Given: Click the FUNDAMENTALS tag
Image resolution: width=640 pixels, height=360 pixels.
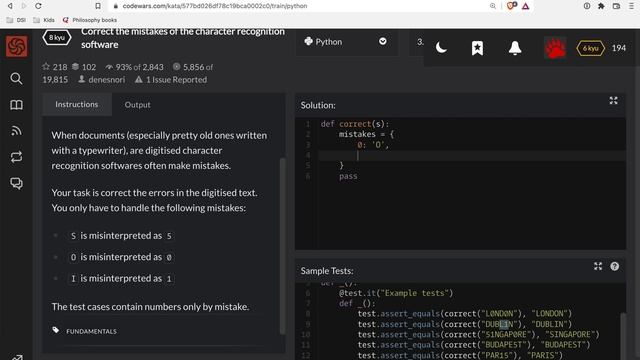Looking at the screenshot, I should [x=91, y=331].
